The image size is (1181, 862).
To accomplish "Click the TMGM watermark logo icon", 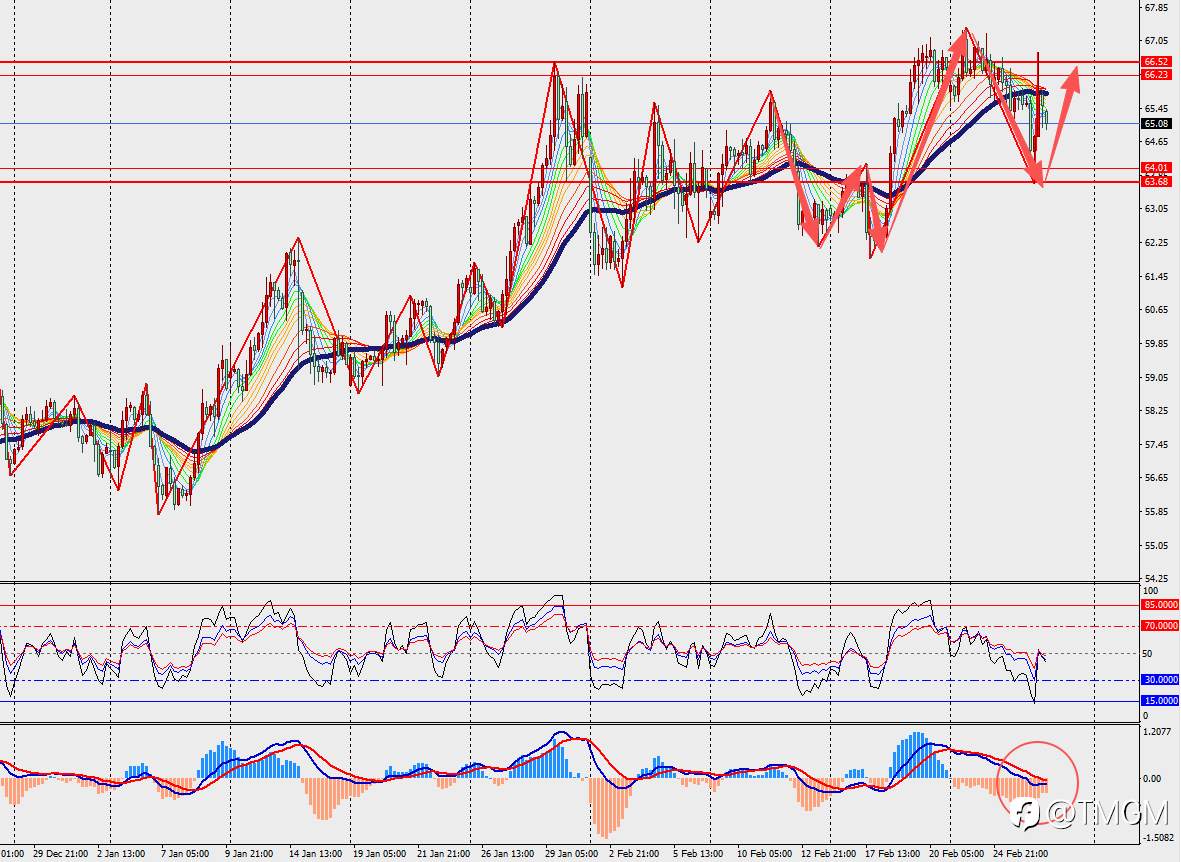I will [x=1026, y=814].
